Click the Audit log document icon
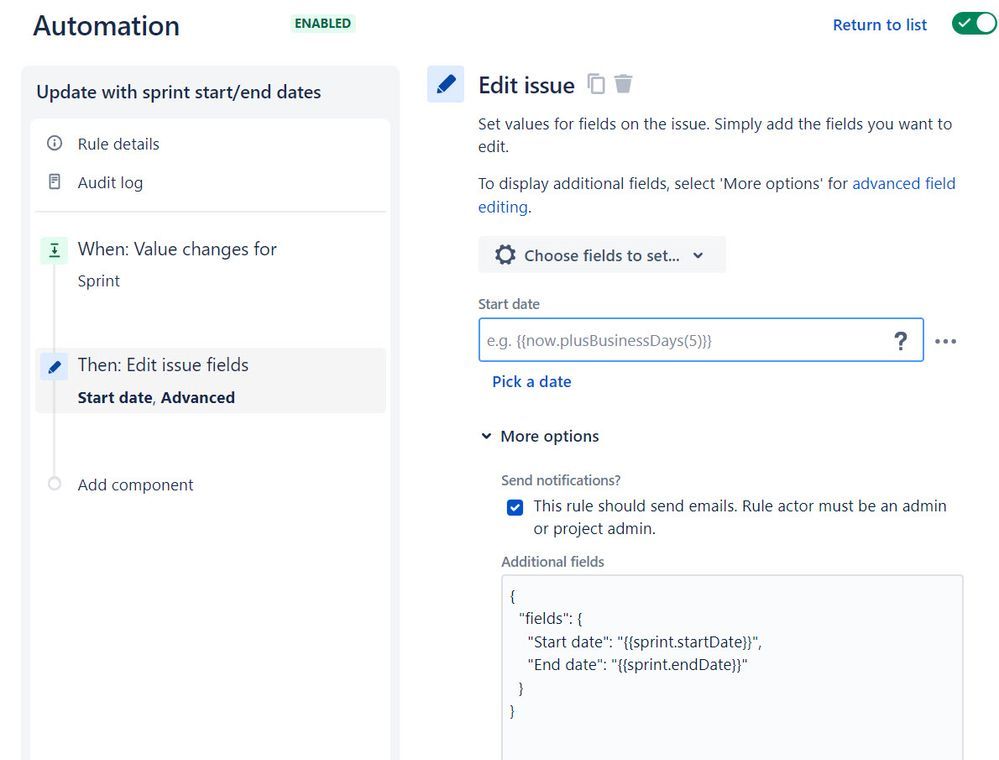 [54, 182]
